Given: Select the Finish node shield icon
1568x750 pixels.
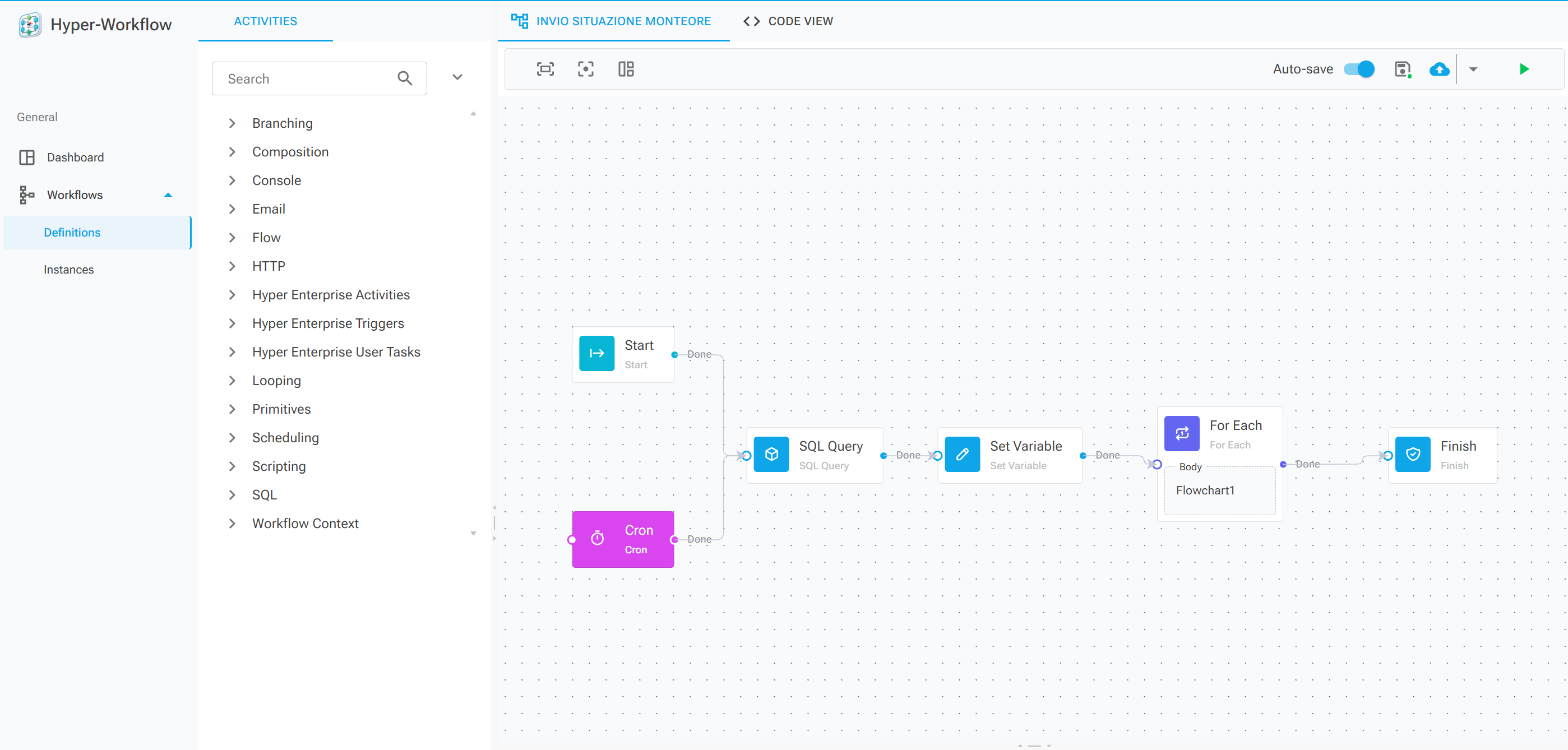Looking at the screenshot, I should coord(1413,454).
